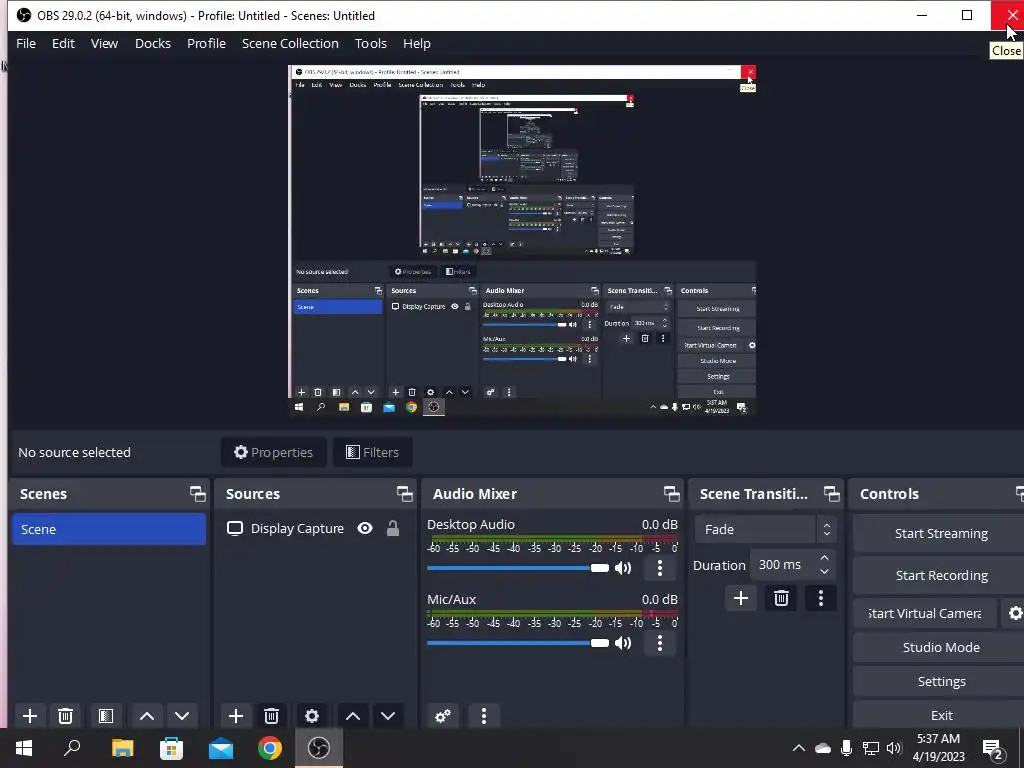The image size is (1024, 768).
Task: Open the Help menu
Action: [417, 44]
